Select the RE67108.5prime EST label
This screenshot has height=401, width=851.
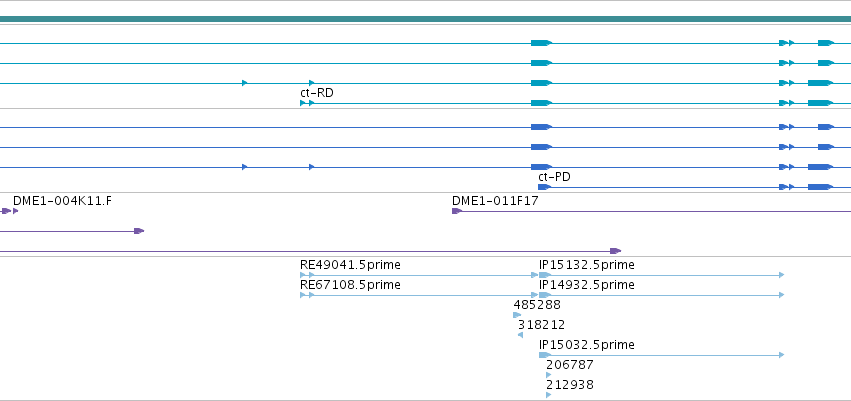(350, 285)
